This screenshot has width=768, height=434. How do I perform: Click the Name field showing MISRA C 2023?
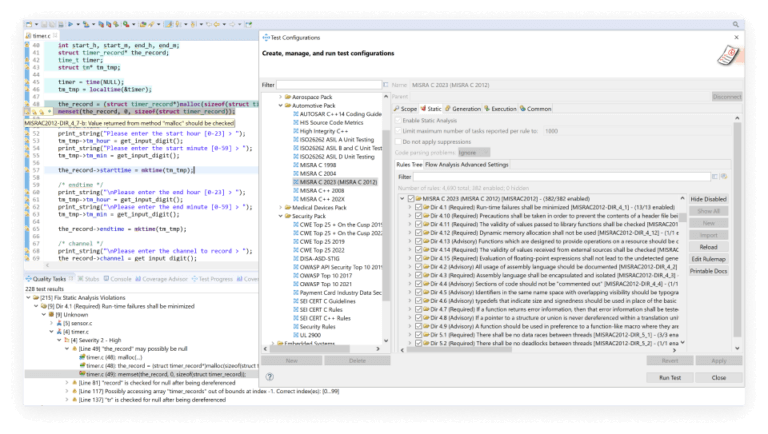(576, 85)
